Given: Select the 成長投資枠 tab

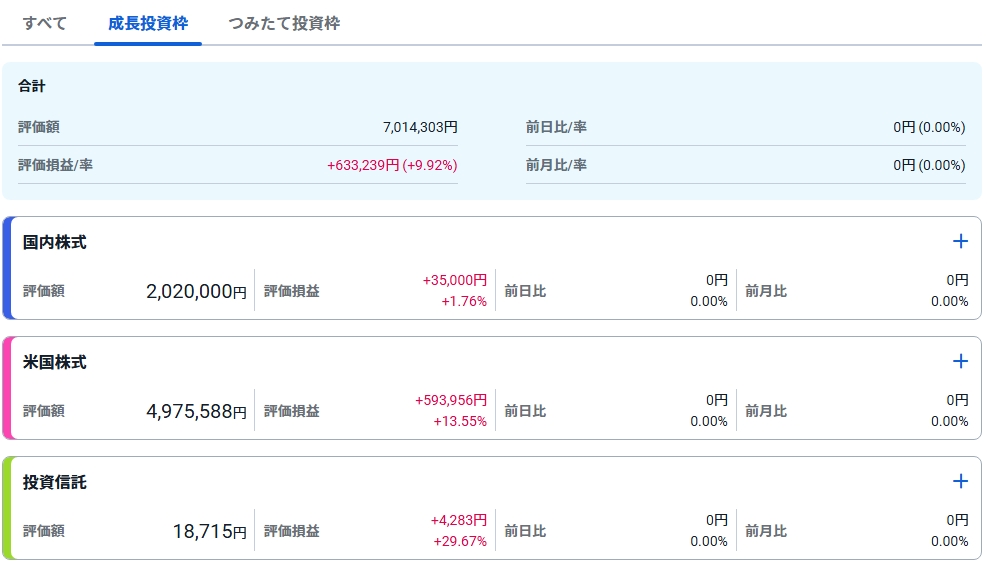Looking at the screenshot, I should pos(148,23).
